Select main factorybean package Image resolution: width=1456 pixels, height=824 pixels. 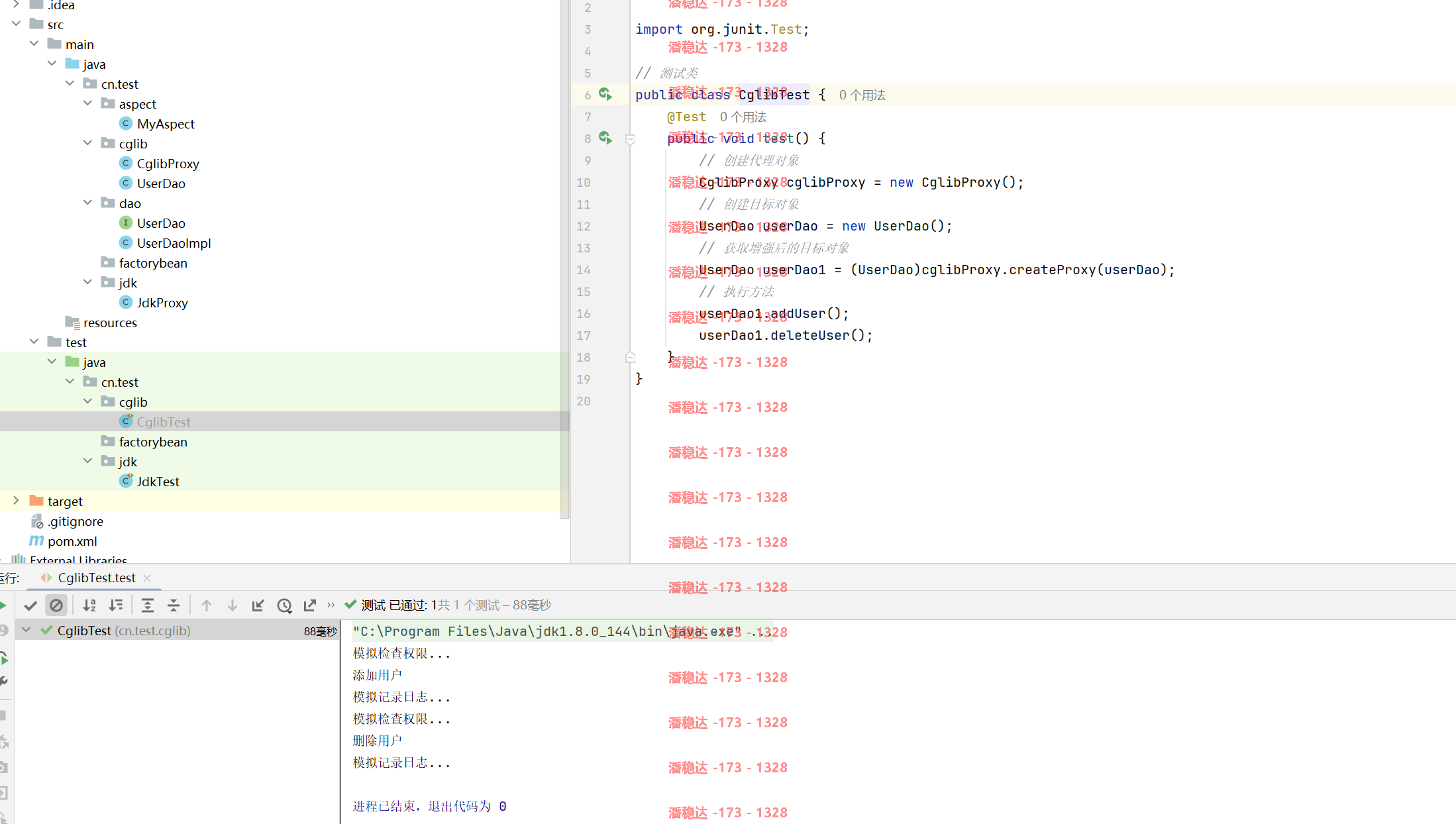(144, 263)
